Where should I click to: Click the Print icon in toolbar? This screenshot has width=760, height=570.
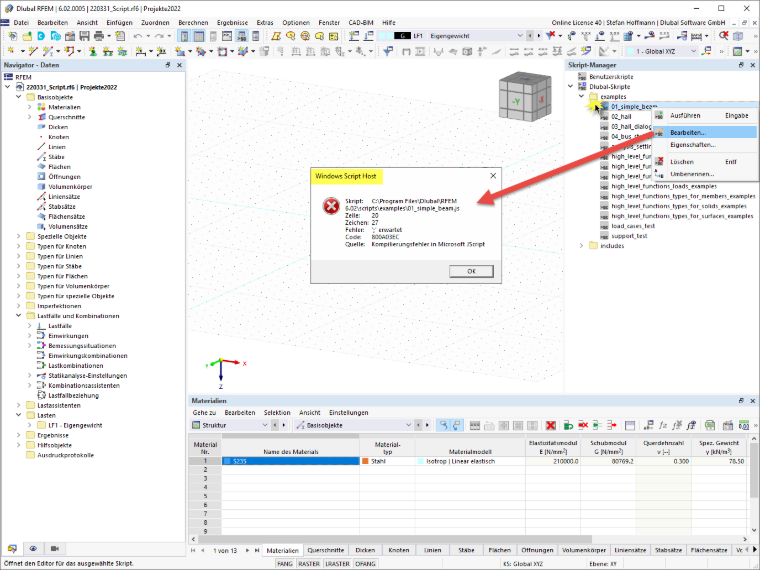click(99, 36)
